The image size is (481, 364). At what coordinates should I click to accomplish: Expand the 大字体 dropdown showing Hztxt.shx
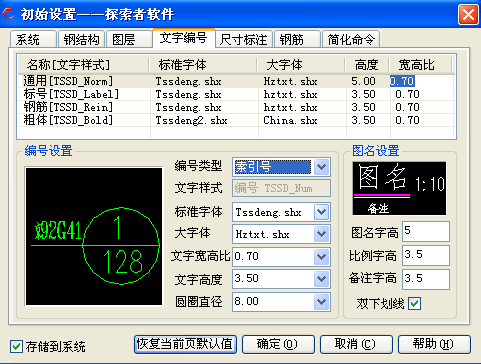click(321, 234)
